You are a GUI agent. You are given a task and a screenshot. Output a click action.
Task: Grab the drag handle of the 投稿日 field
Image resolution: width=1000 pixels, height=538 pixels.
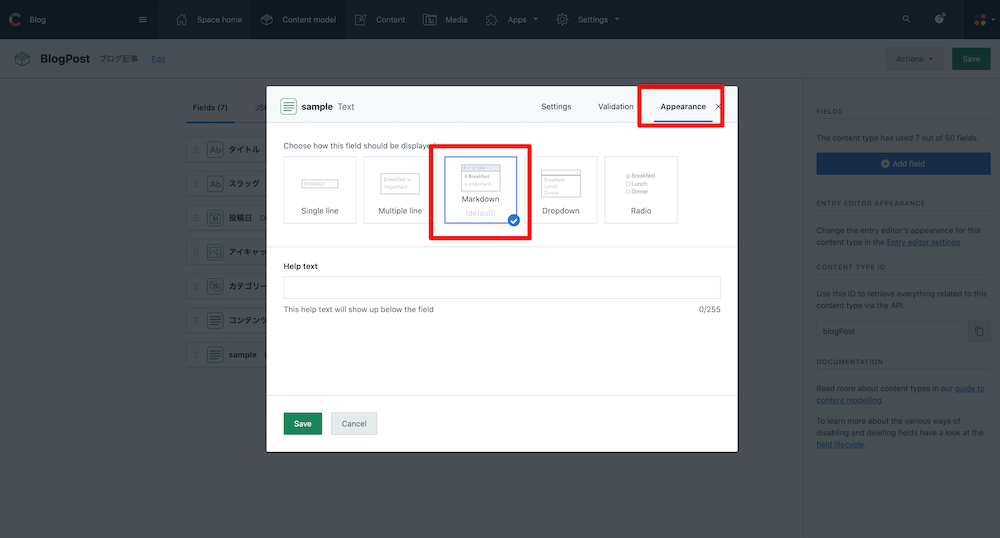196,218
